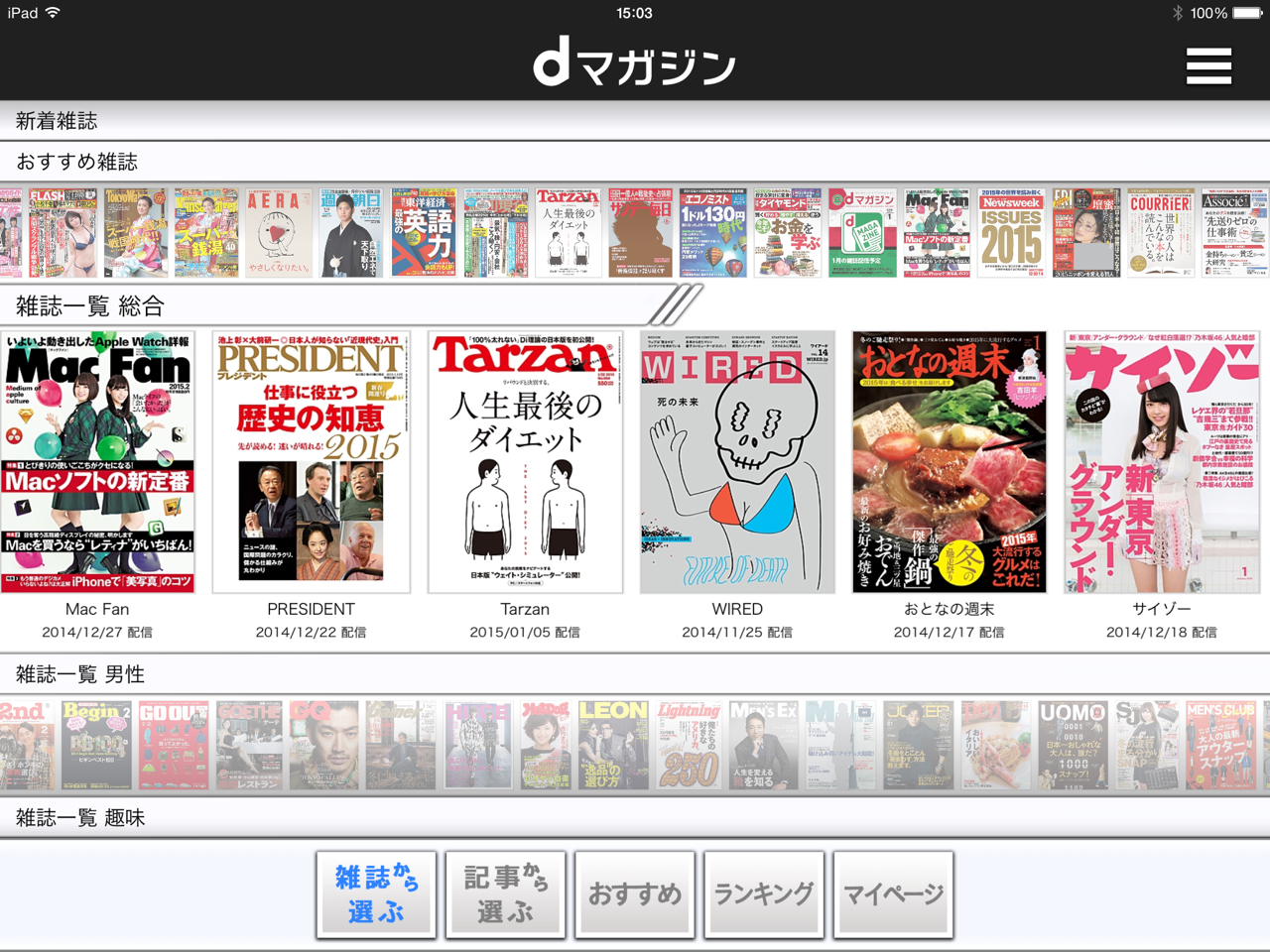Switch to 記事から選ぶ tab
The image size is (1270, 952).
(x=505, y=894)
